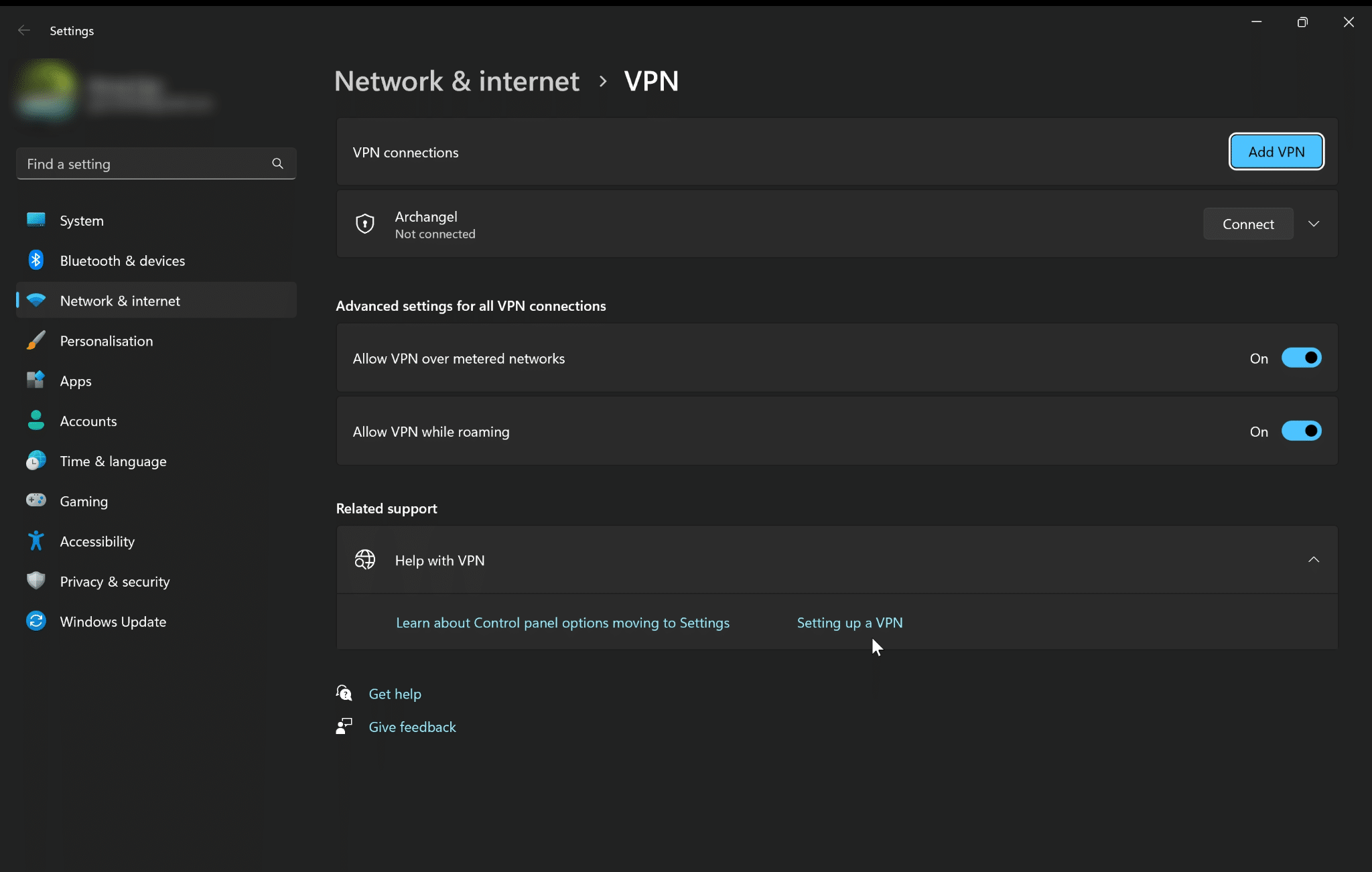The width and height of the screenshot is (1372, 872).
Task: Click the Time & language globe clock icon
Action: pyautogui.click(x=36, y=461)
